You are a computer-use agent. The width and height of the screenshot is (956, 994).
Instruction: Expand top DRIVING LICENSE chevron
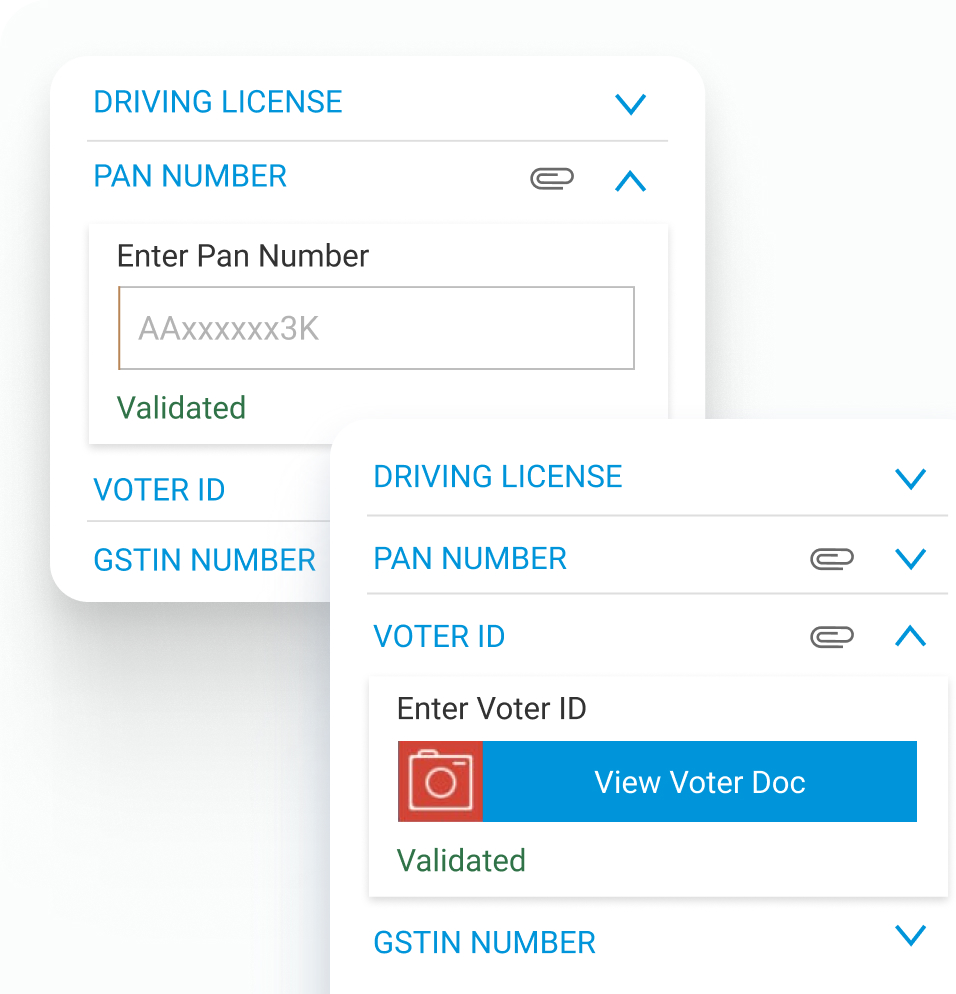pos(631,104)
